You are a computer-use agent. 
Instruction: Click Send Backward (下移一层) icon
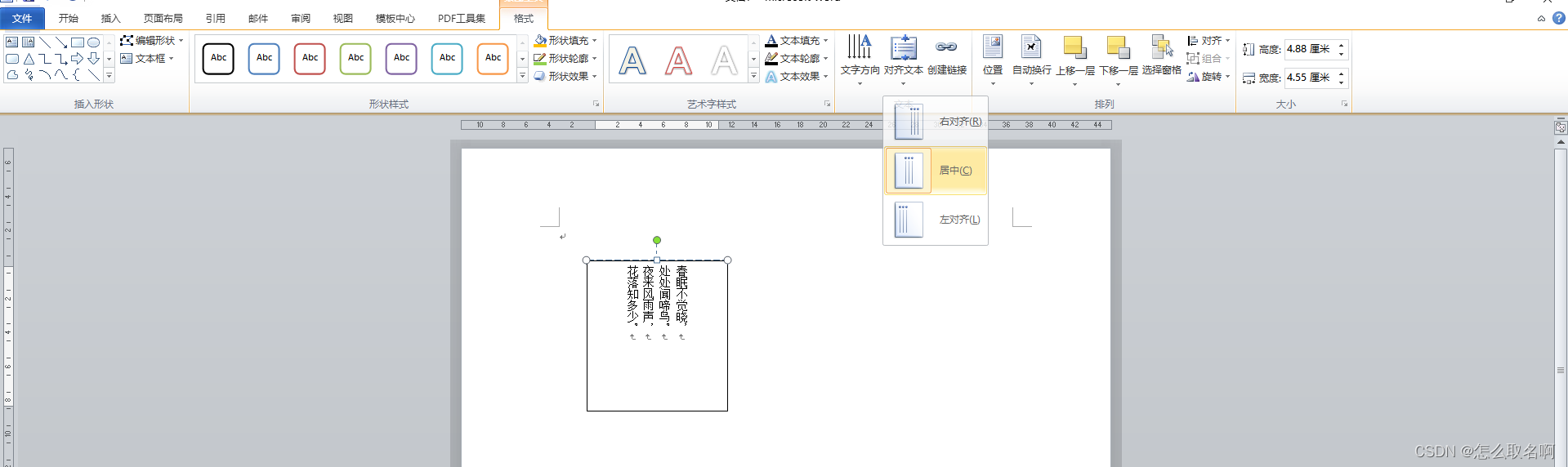coord(1119,48)
